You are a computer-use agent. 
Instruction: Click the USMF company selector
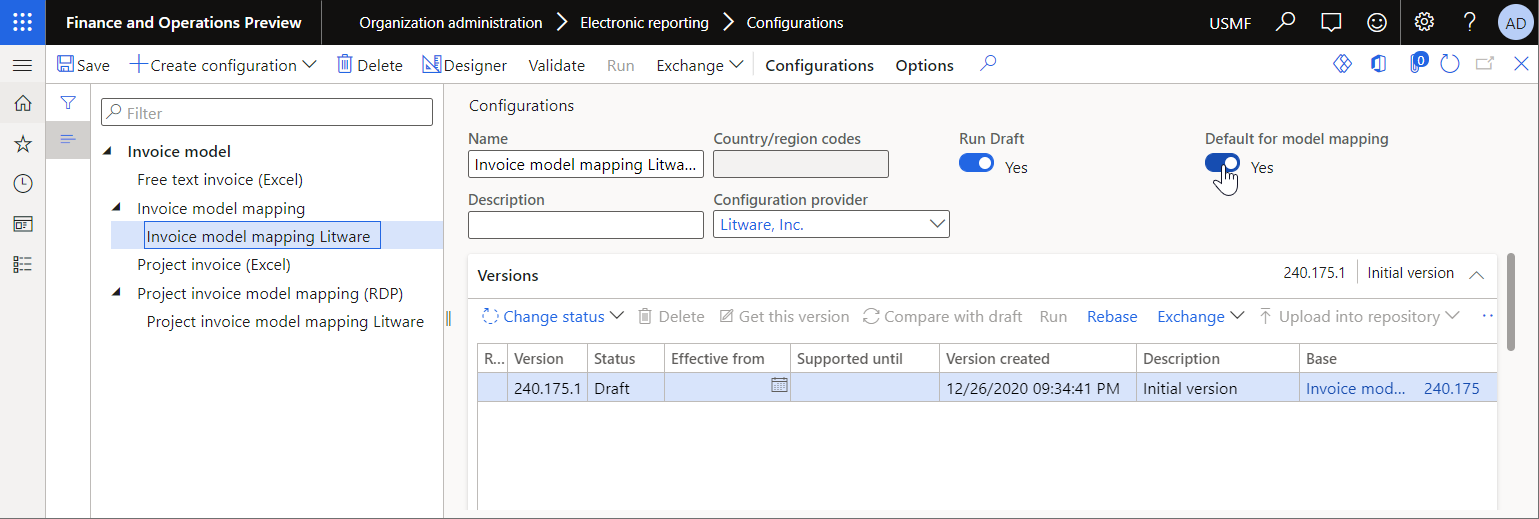tap(1230, 23)
